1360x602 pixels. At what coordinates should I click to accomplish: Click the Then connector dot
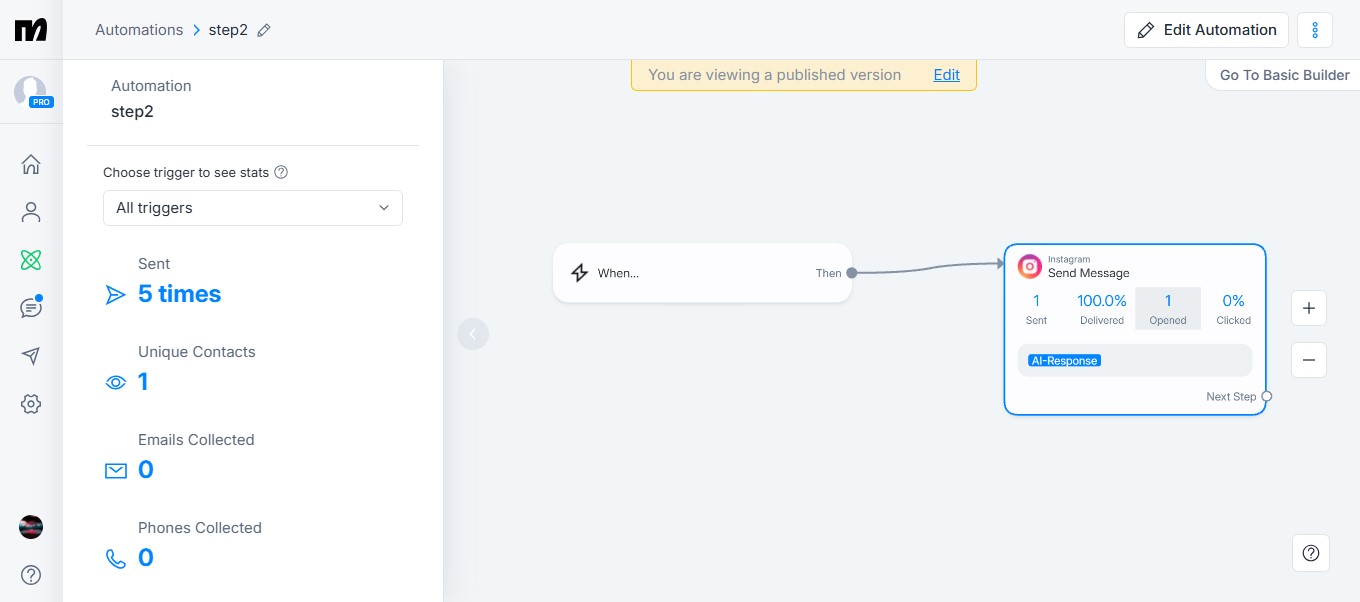click(x=851, y=273)
